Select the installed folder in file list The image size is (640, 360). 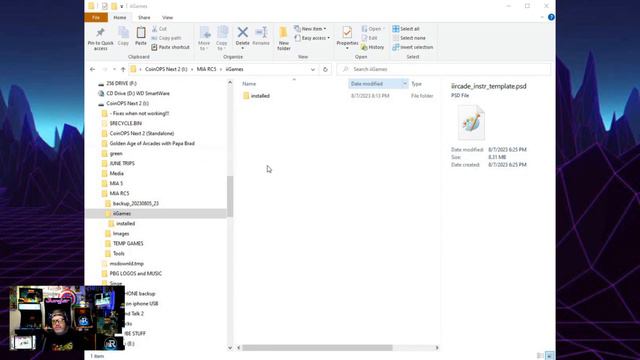point(260,96)
